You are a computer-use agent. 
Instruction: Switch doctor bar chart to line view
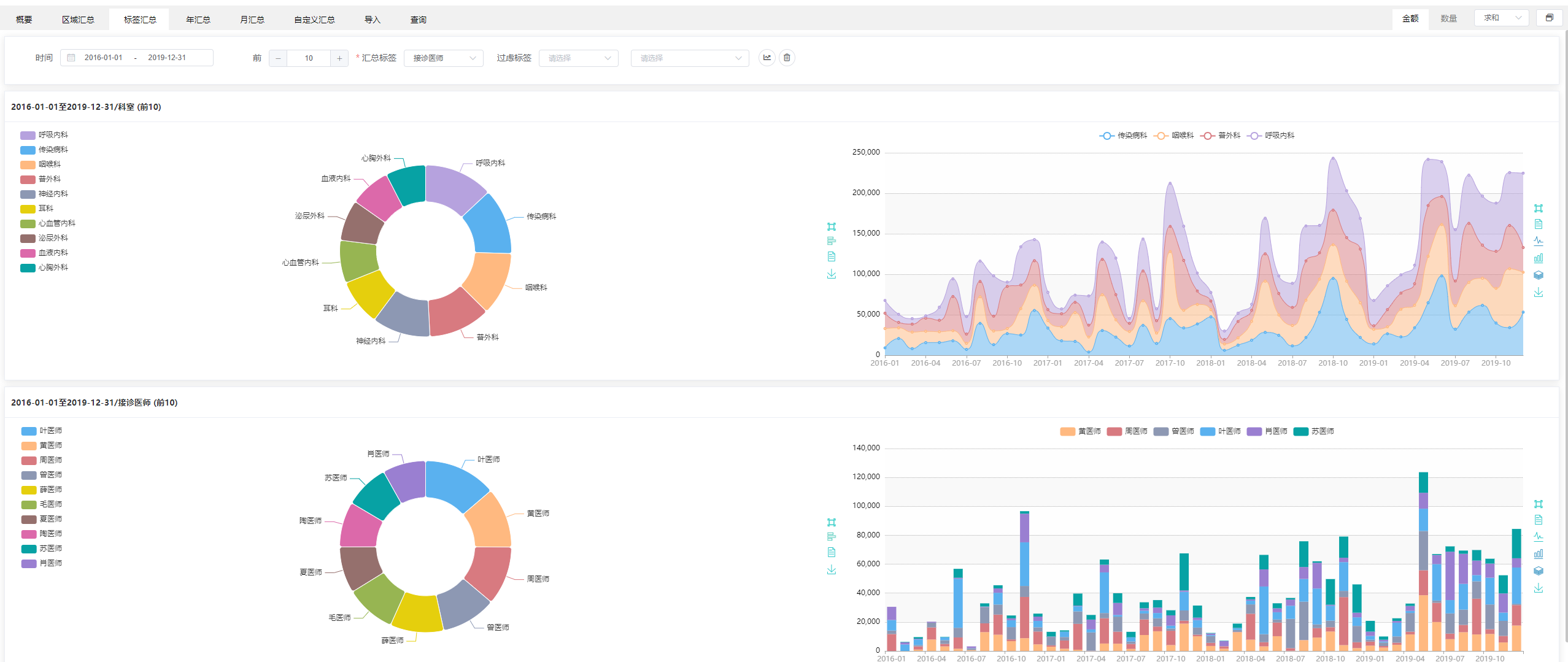click(x=1538, y=537)
